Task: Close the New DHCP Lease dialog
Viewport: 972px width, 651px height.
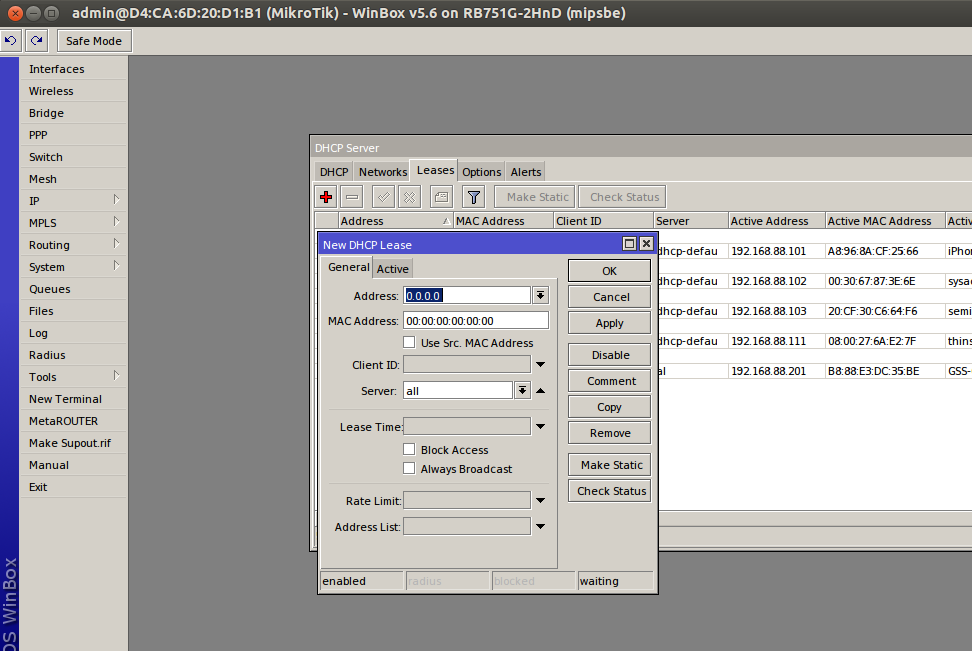Action: [x=646, y=244]
